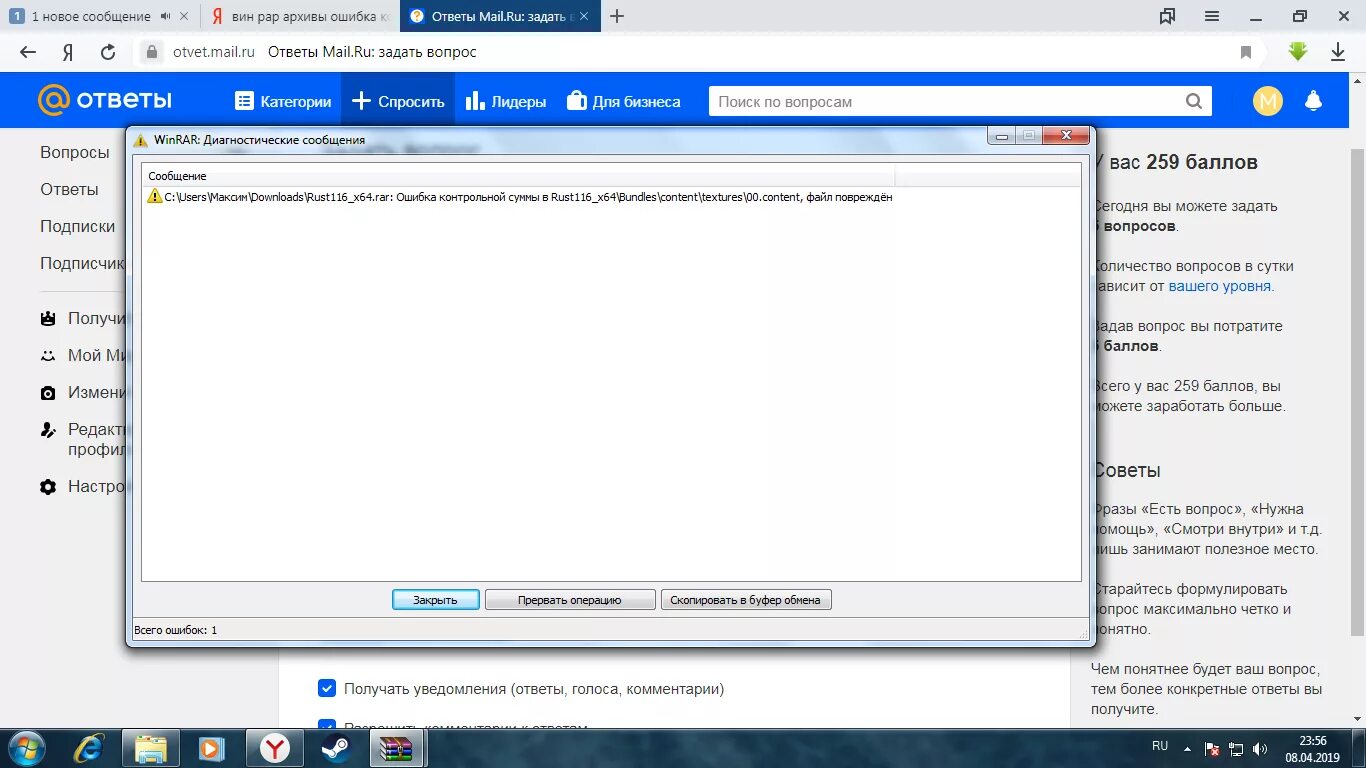
Task: Click the WinRAR dialog warning title icon
Action: (x=141, y=140)
